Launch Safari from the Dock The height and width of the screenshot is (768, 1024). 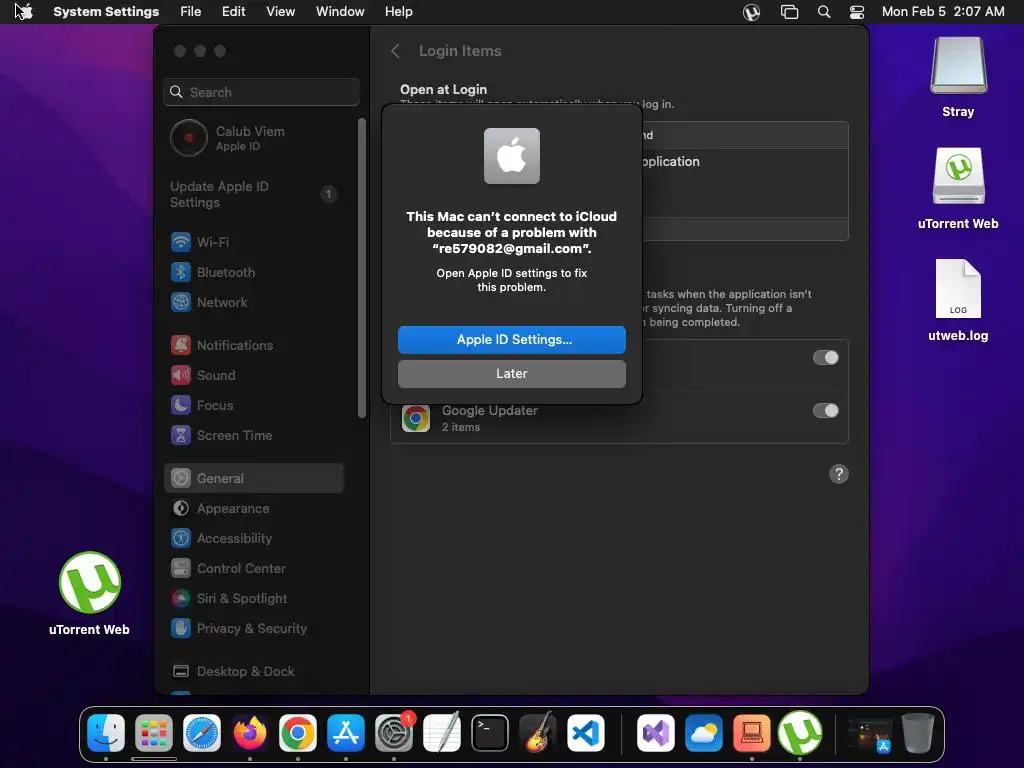coord(202,733)
